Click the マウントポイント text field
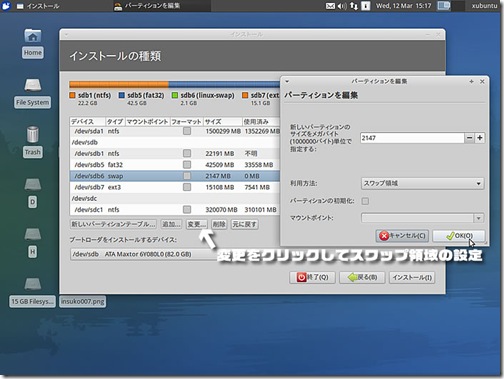This screenshot has width=504, height=379. [417, 218]
